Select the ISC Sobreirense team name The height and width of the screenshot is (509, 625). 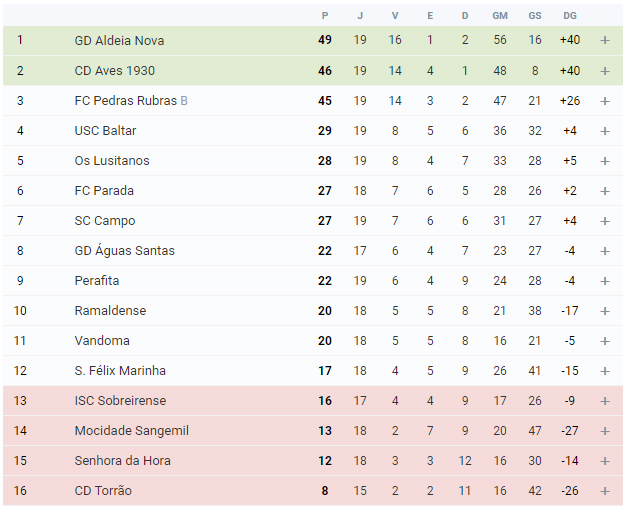click(120, 401)
